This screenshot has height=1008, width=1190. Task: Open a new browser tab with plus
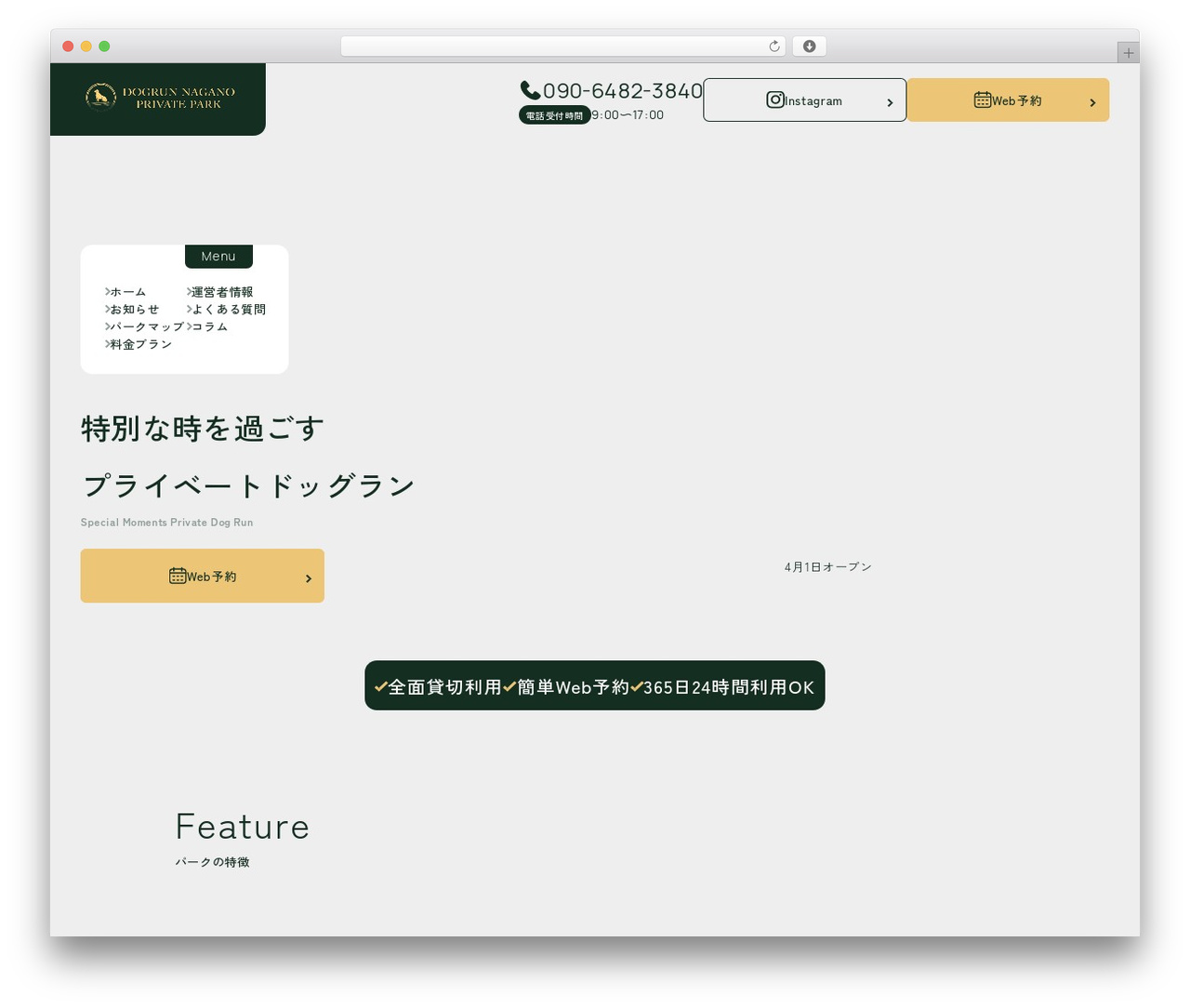1128,53
